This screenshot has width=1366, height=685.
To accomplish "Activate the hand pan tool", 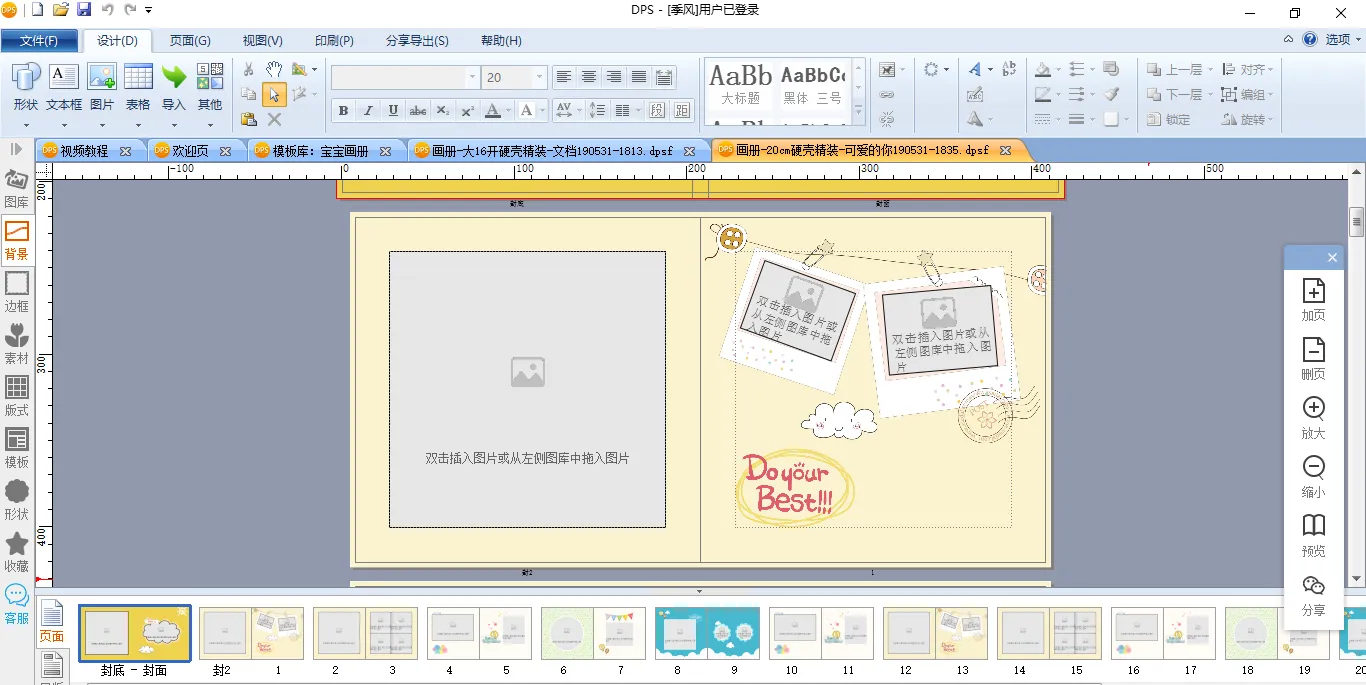I will coord(274,70).
